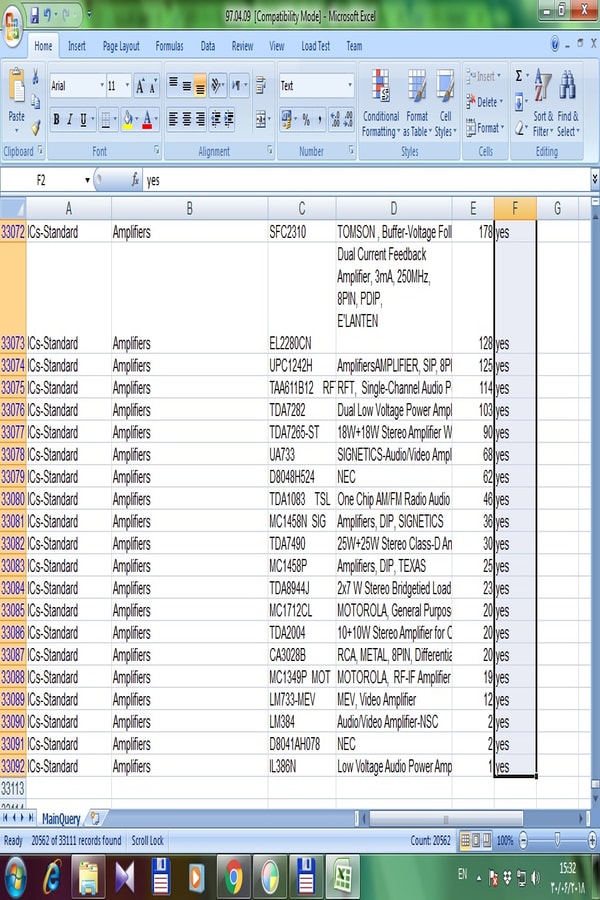The height and width of the screenshot is (900, 600).
Task: Open the Formulas tab
Action: pos(169,46)
